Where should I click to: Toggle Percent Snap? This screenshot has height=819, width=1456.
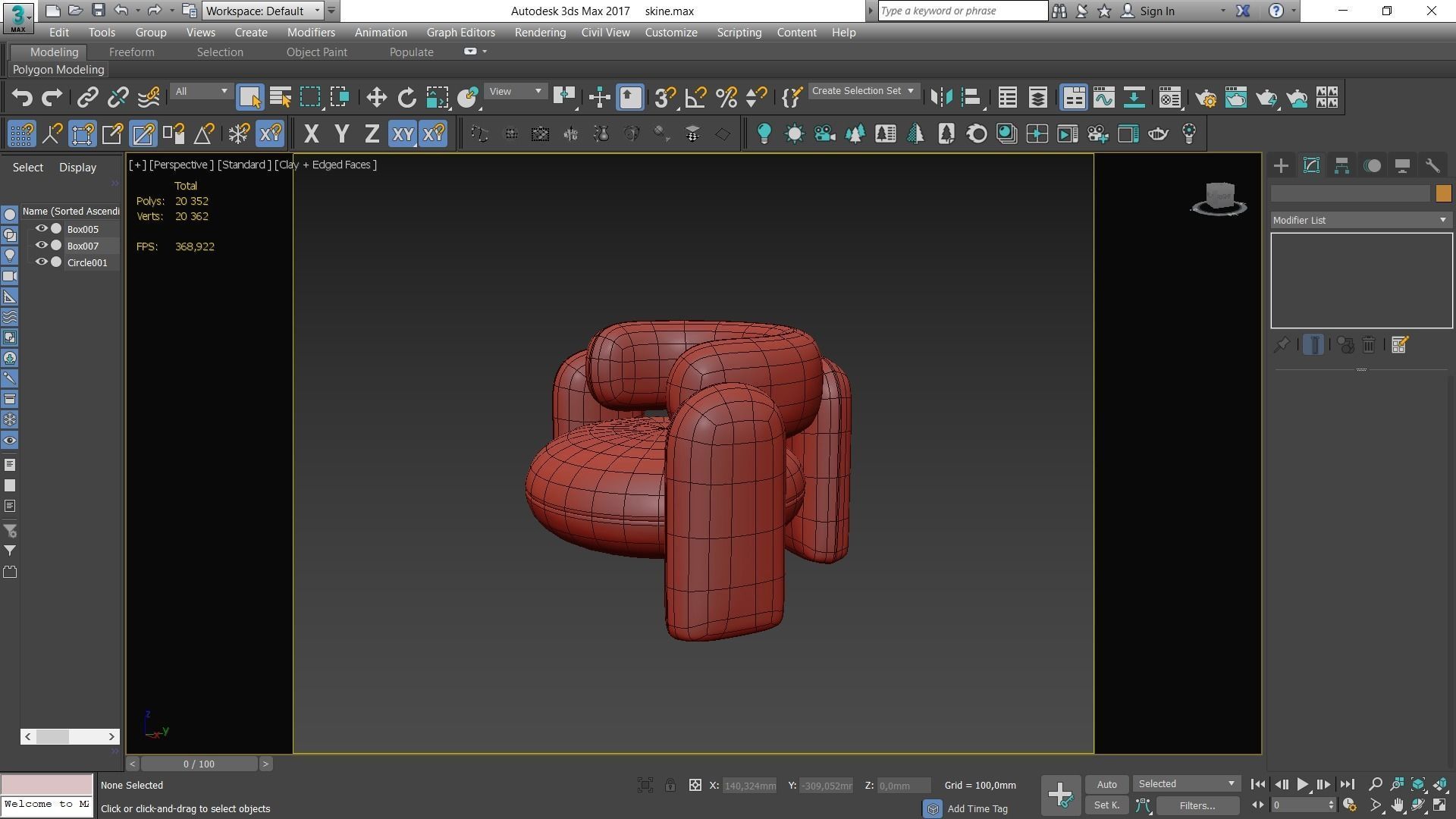coord(726,98)
